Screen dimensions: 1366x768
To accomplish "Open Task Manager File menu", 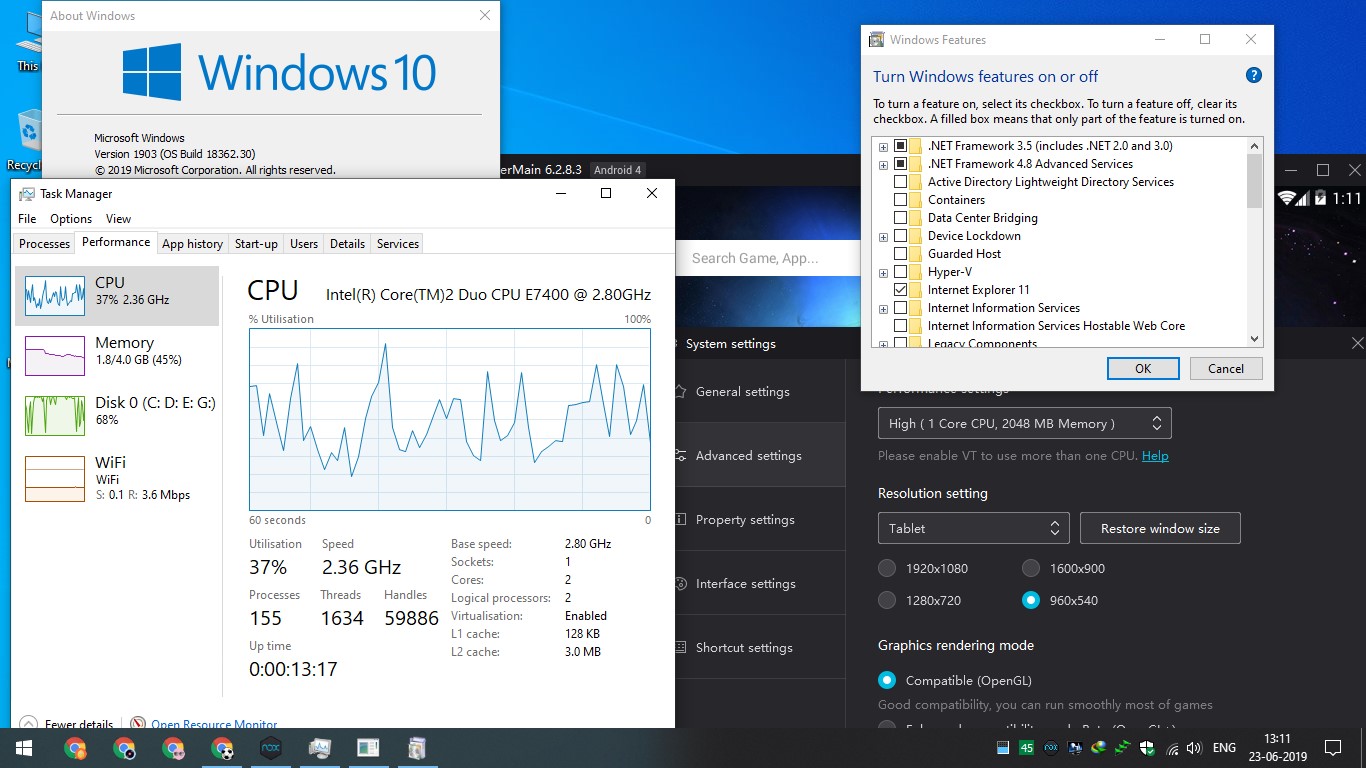I will pos(27,218).
